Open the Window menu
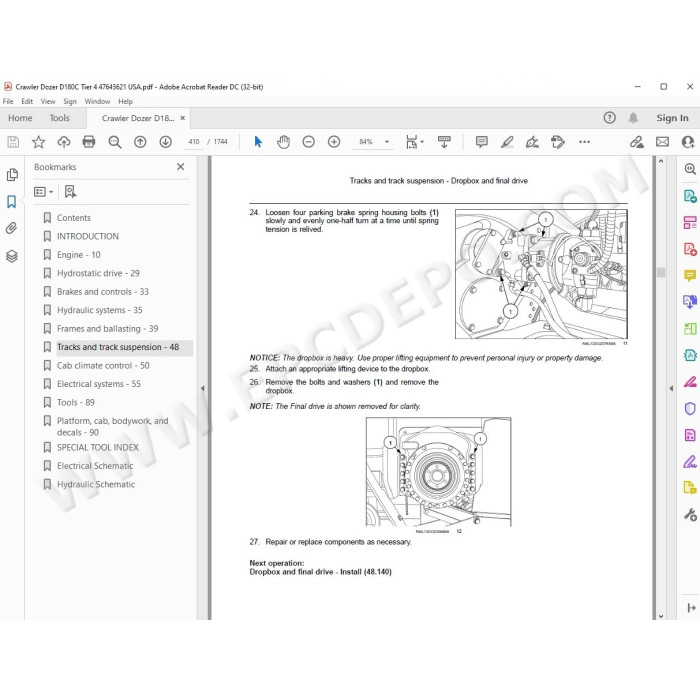The width and height of the screenshot is (700, 700). point(97,101)
